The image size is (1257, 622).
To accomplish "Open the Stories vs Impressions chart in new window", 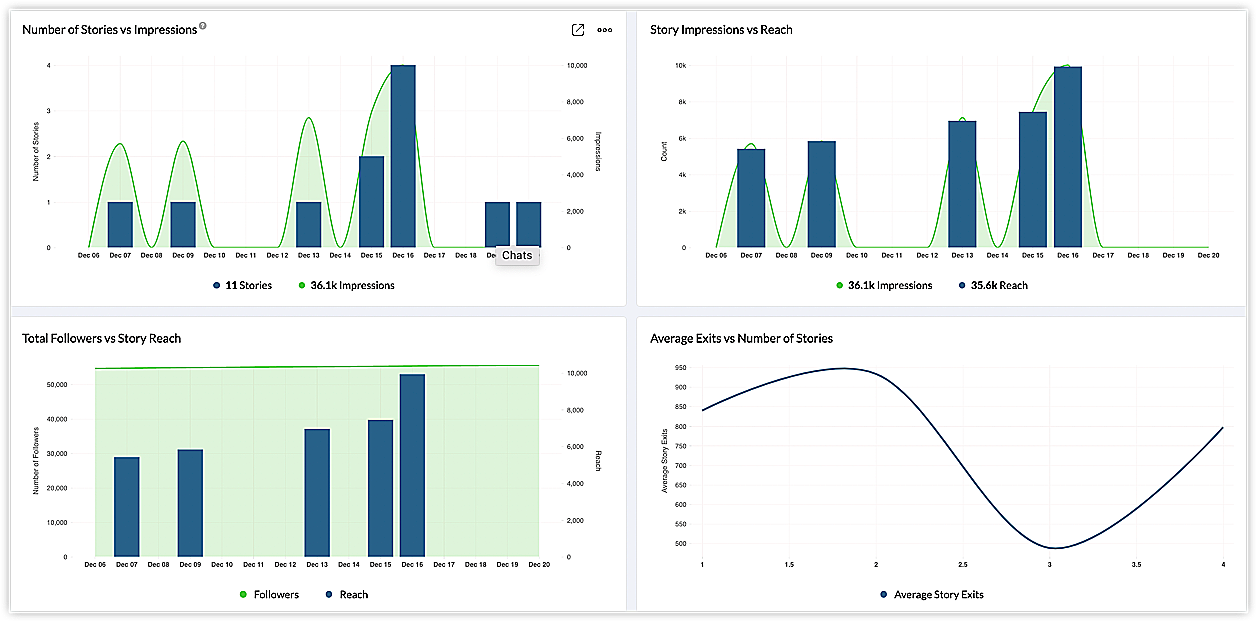I will (x=577, y=30).
